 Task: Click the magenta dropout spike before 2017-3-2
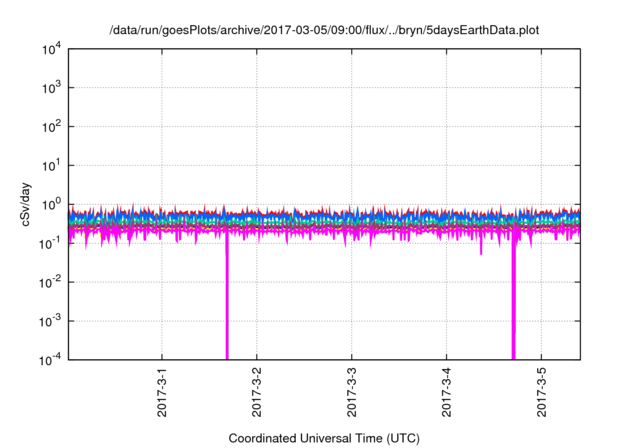coord(227,298)
